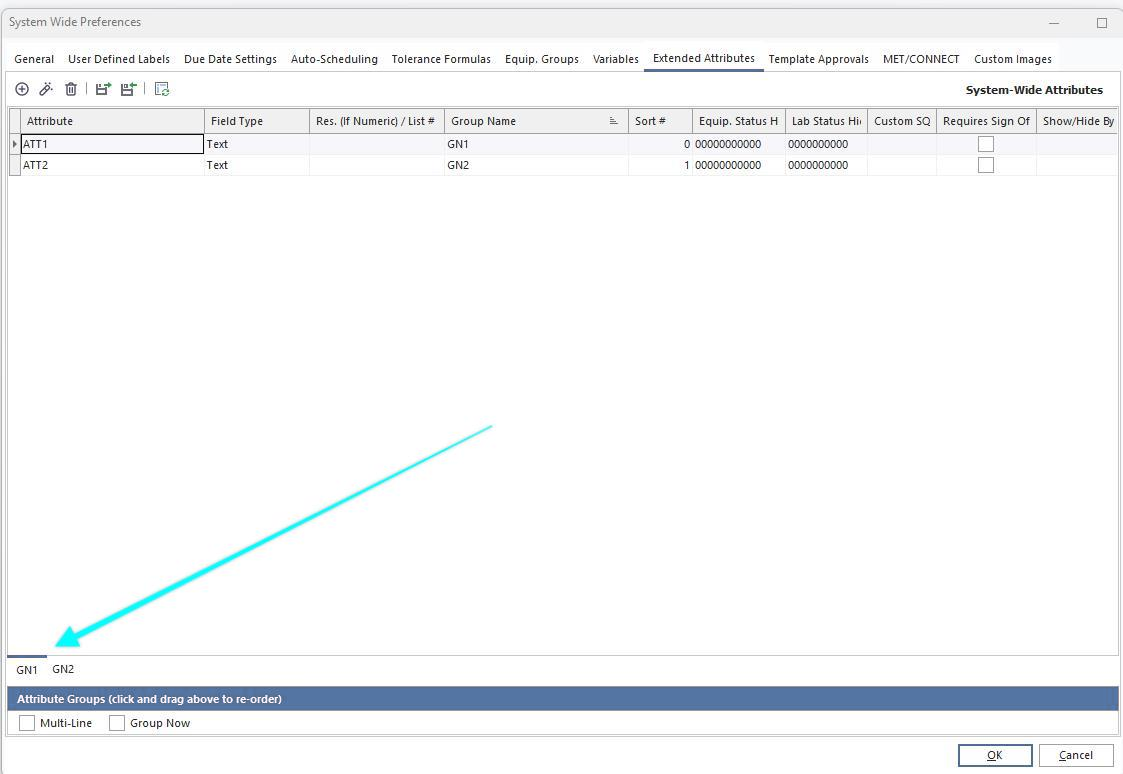Select the GN2 attribute group tab

63,669
